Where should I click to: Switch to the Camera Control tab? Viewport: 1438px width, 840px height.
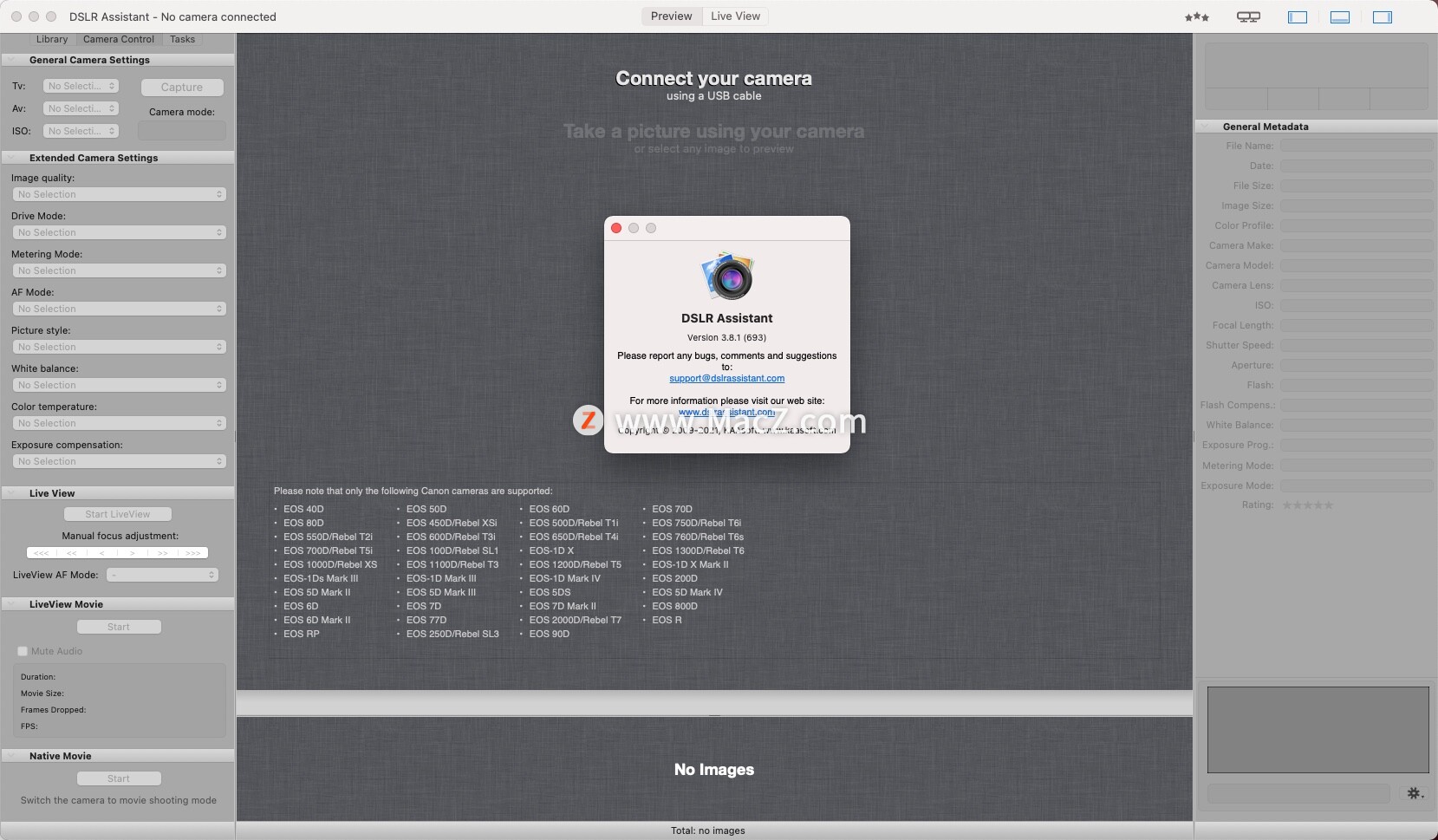pyautogui.click(x=119, y=39)
